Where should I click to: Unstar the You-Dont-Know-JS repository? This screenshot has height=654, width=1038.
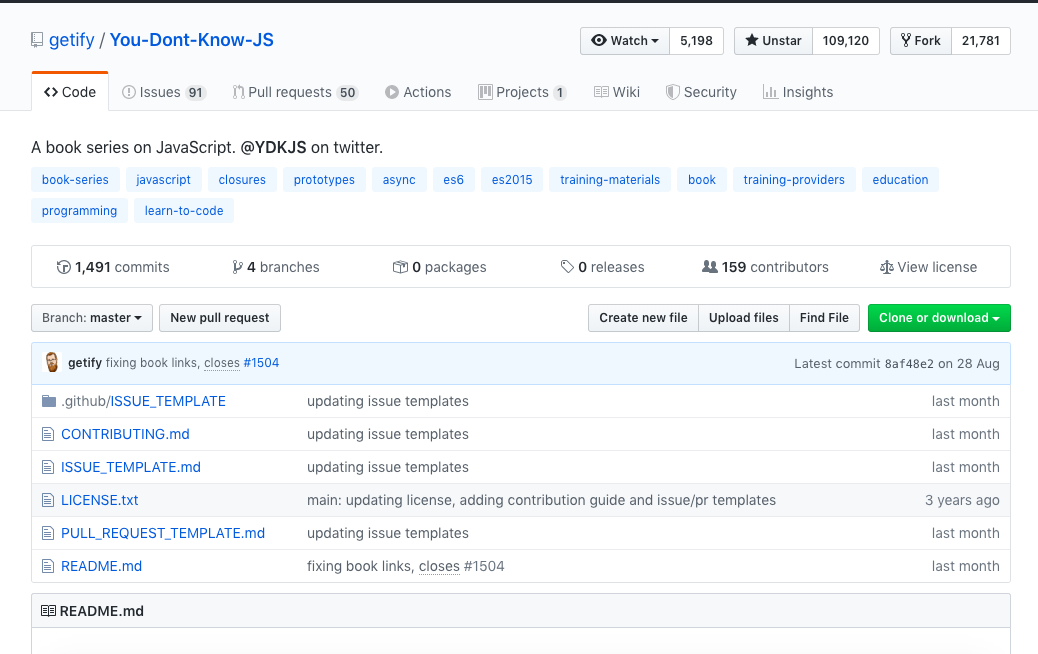point(773,40)
